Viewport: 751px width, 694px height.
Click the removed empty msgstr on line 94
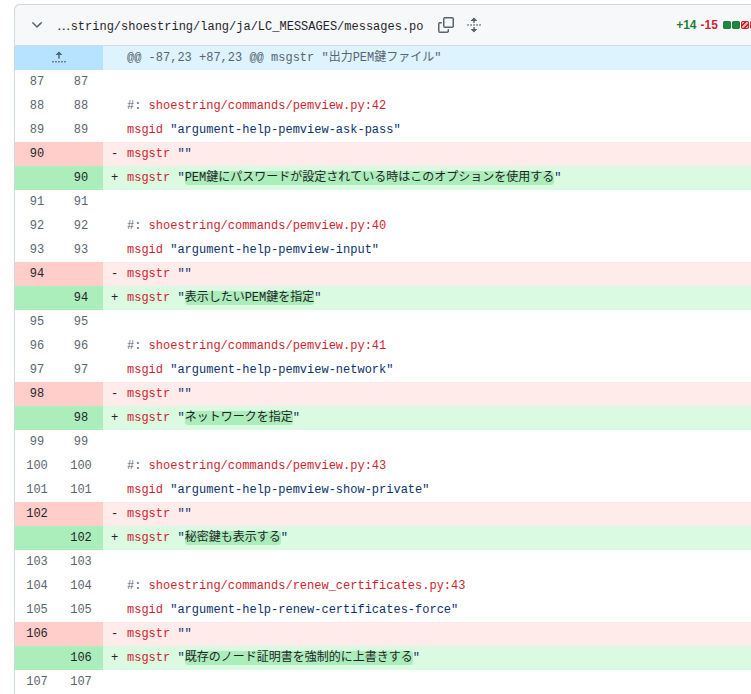click(x=159, y=273)
